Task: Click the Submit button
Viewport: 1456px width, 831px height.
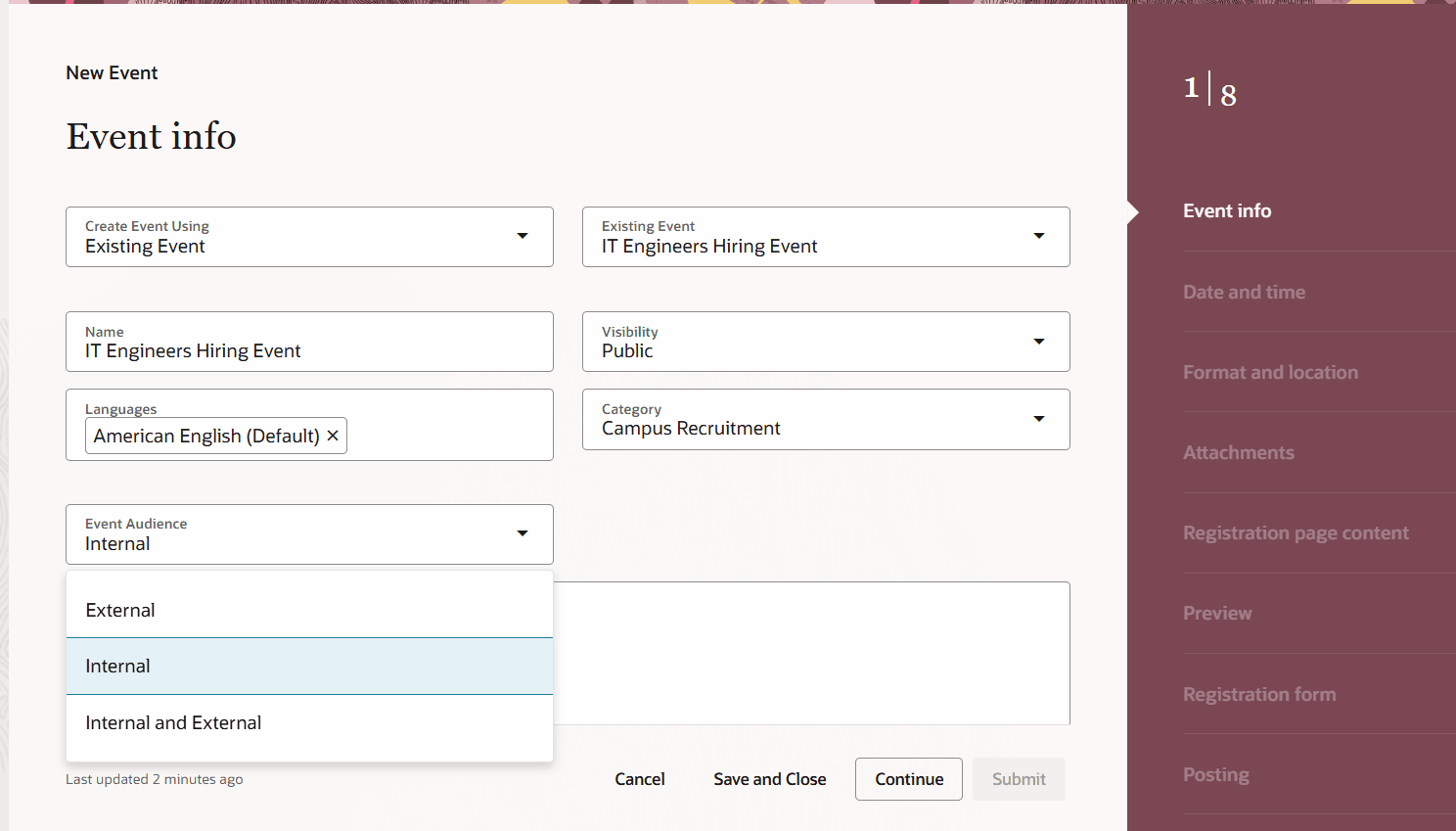Action: tap(1019, 779)
